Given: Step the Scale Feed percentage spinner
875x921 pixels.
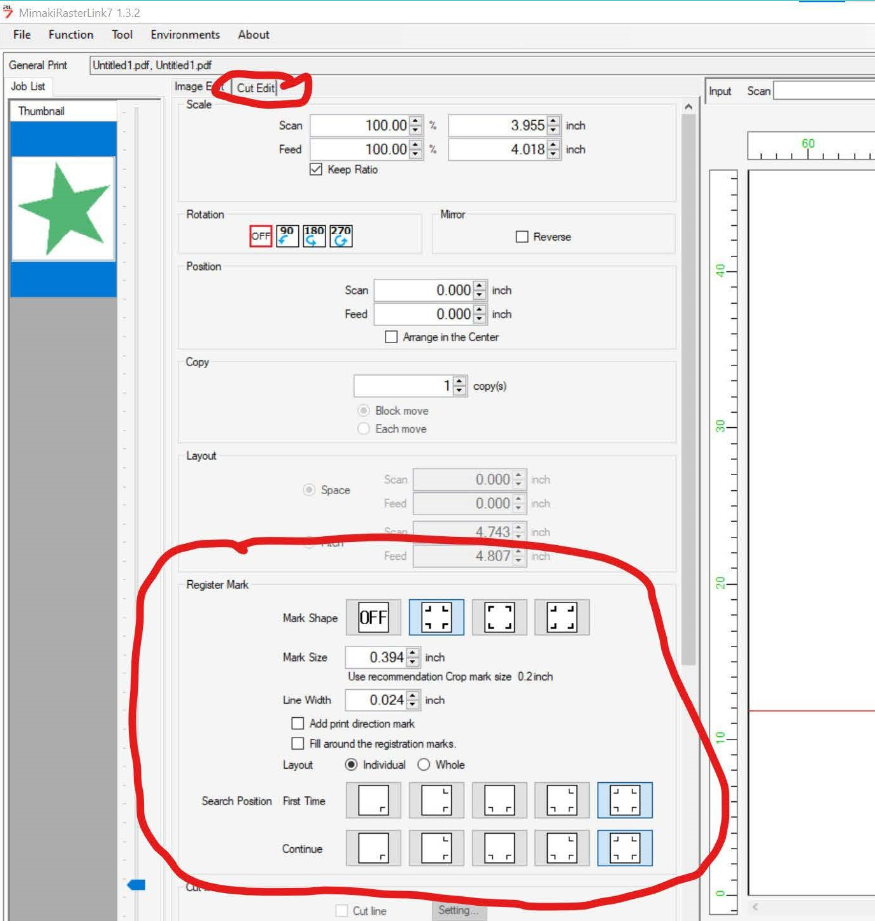Looking at the screenshot, I should [x=416, y=149].
